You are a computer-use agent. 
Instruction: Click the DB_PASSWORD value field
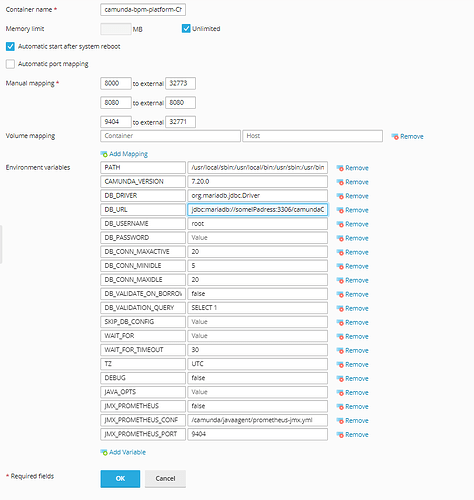(x=257, y=238)
